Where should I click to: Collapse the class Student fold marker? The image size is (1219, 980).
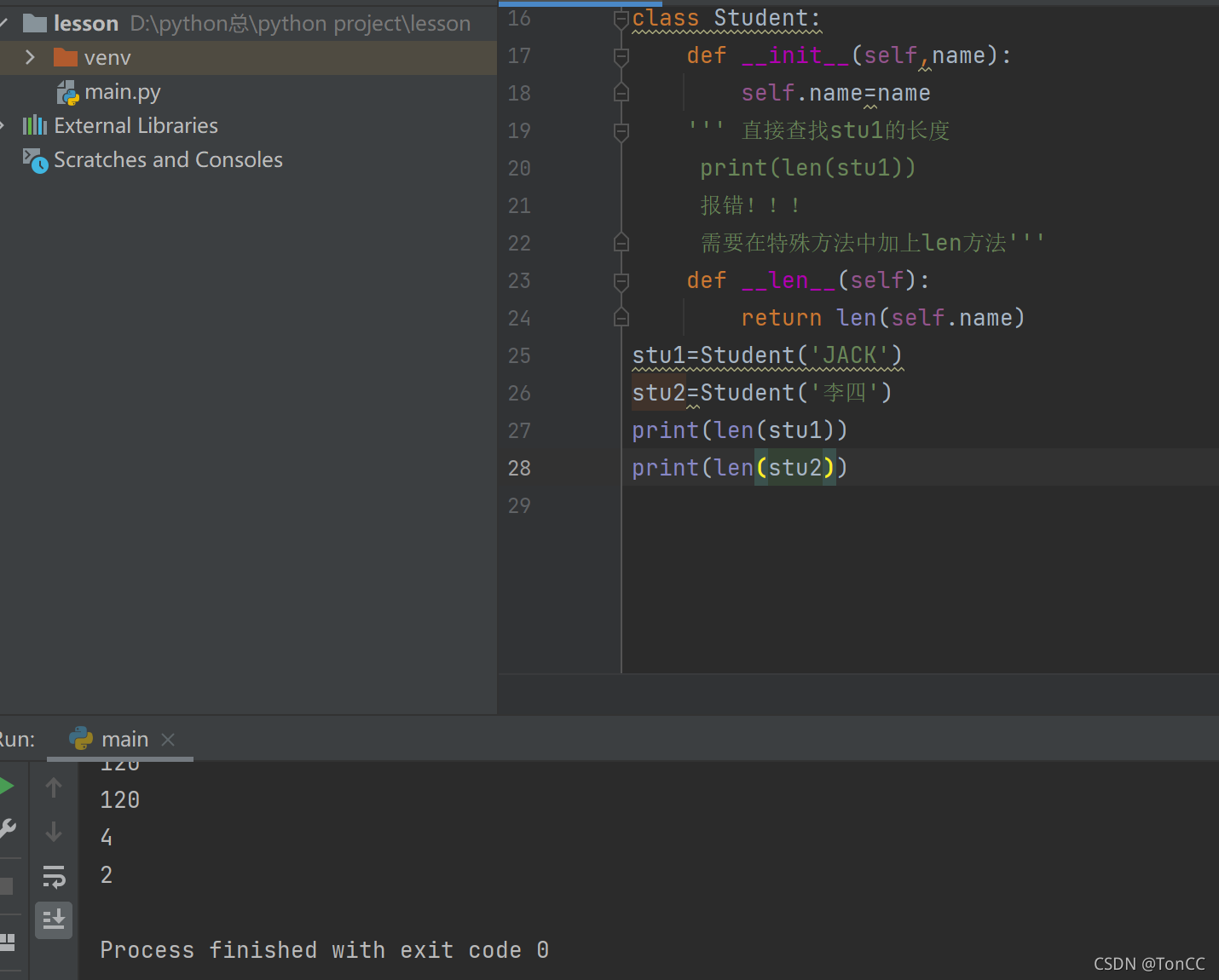[621, 20]
